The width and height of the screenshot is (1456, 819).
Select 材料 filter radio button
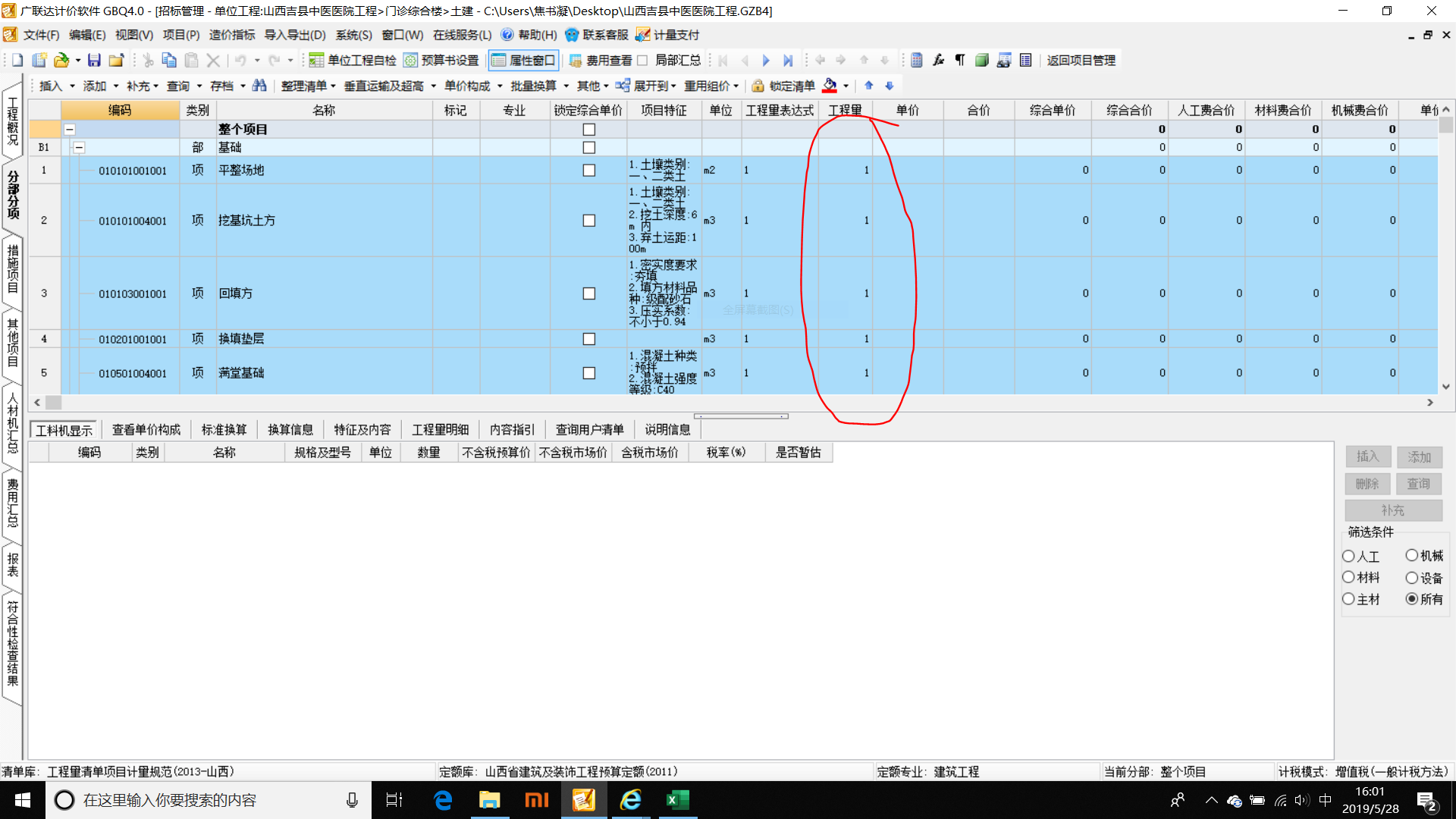[x=1348, y=578]
